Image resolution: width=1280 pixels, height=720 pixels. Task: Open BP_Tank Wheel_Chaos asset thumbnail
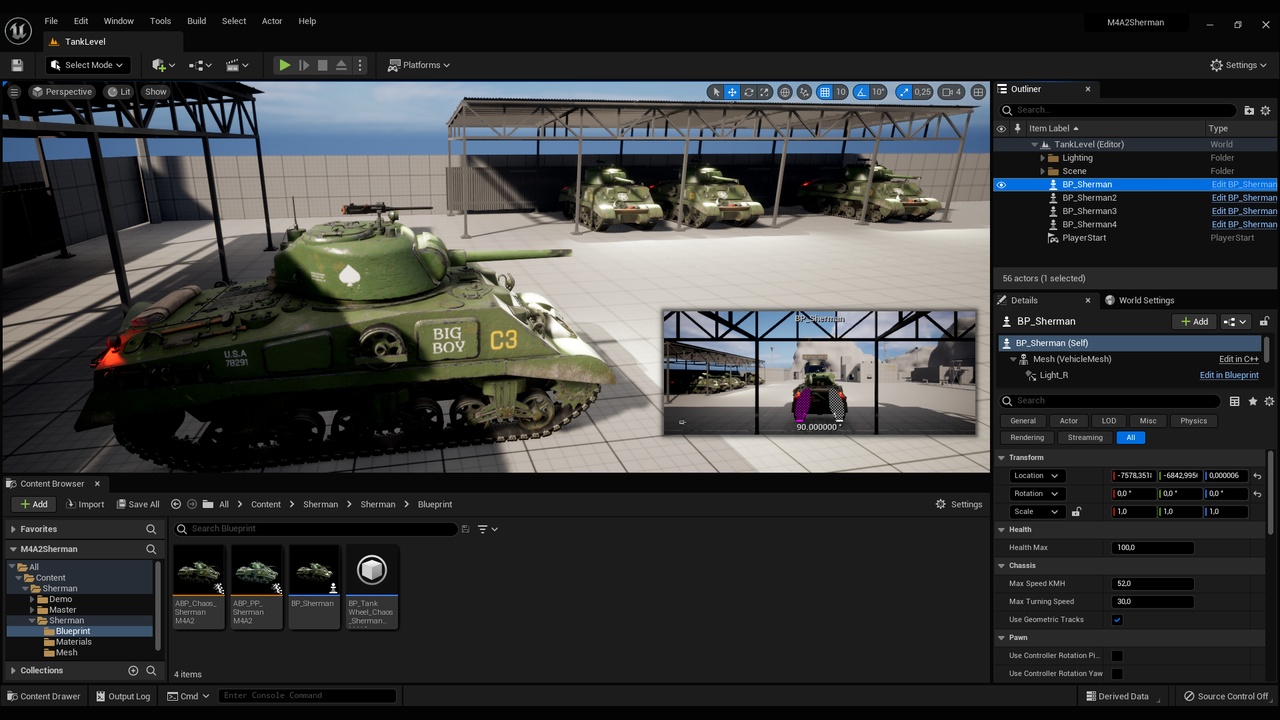point(372,571)
